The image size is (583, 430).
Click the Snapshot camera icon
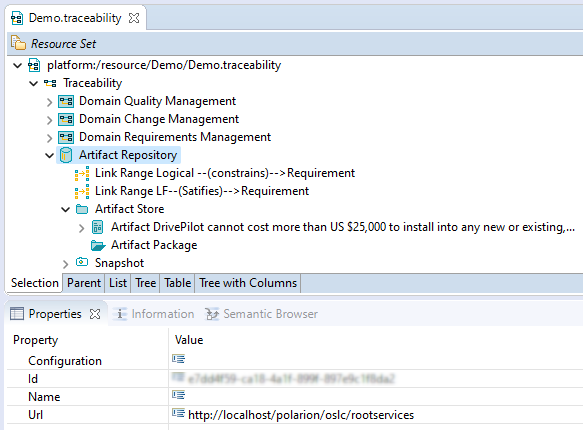[82, 262]
